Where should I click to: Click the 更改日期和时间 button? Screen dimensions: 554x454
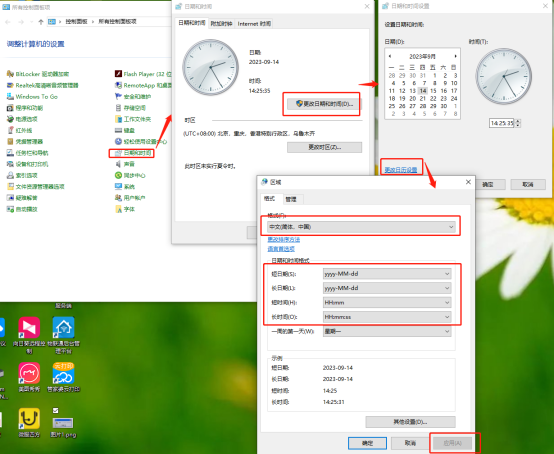pyautogui.click(x=324, y=104)
